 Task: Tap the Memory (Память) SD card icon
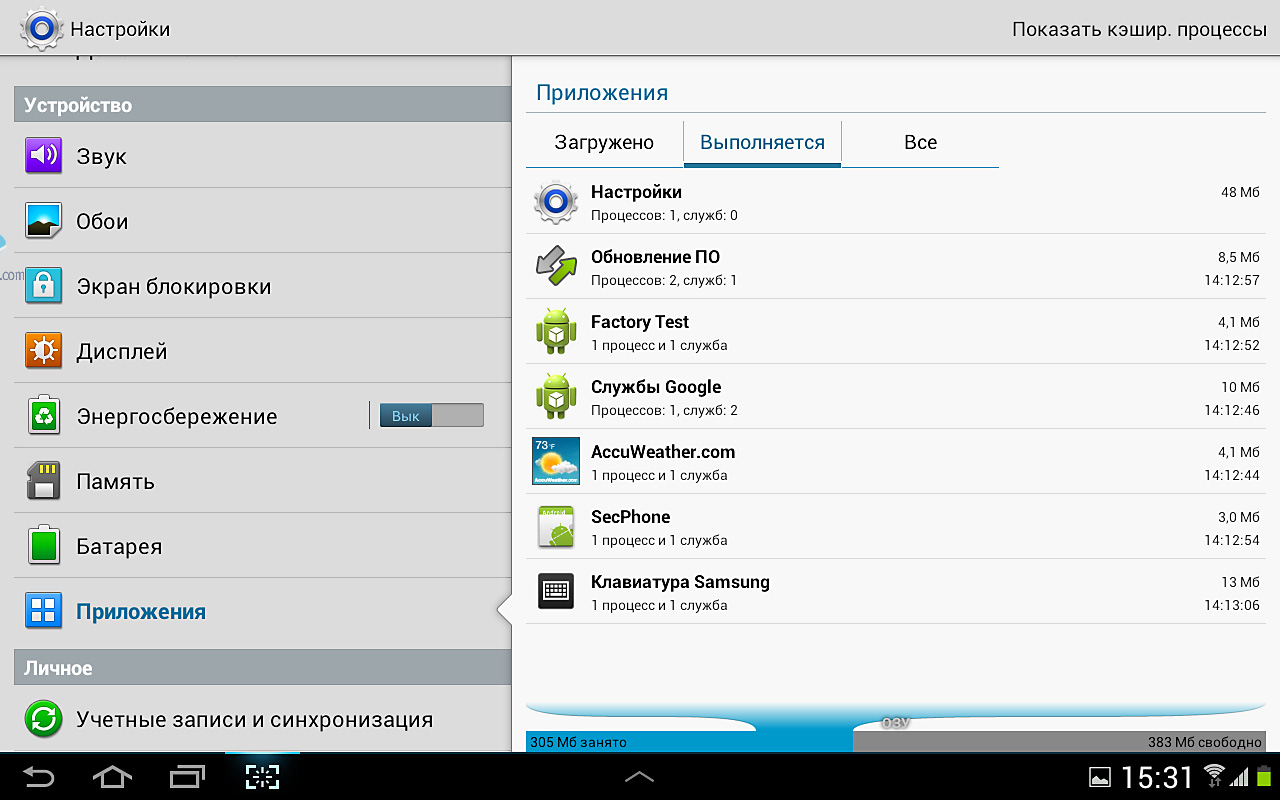[x=44, y=481]
